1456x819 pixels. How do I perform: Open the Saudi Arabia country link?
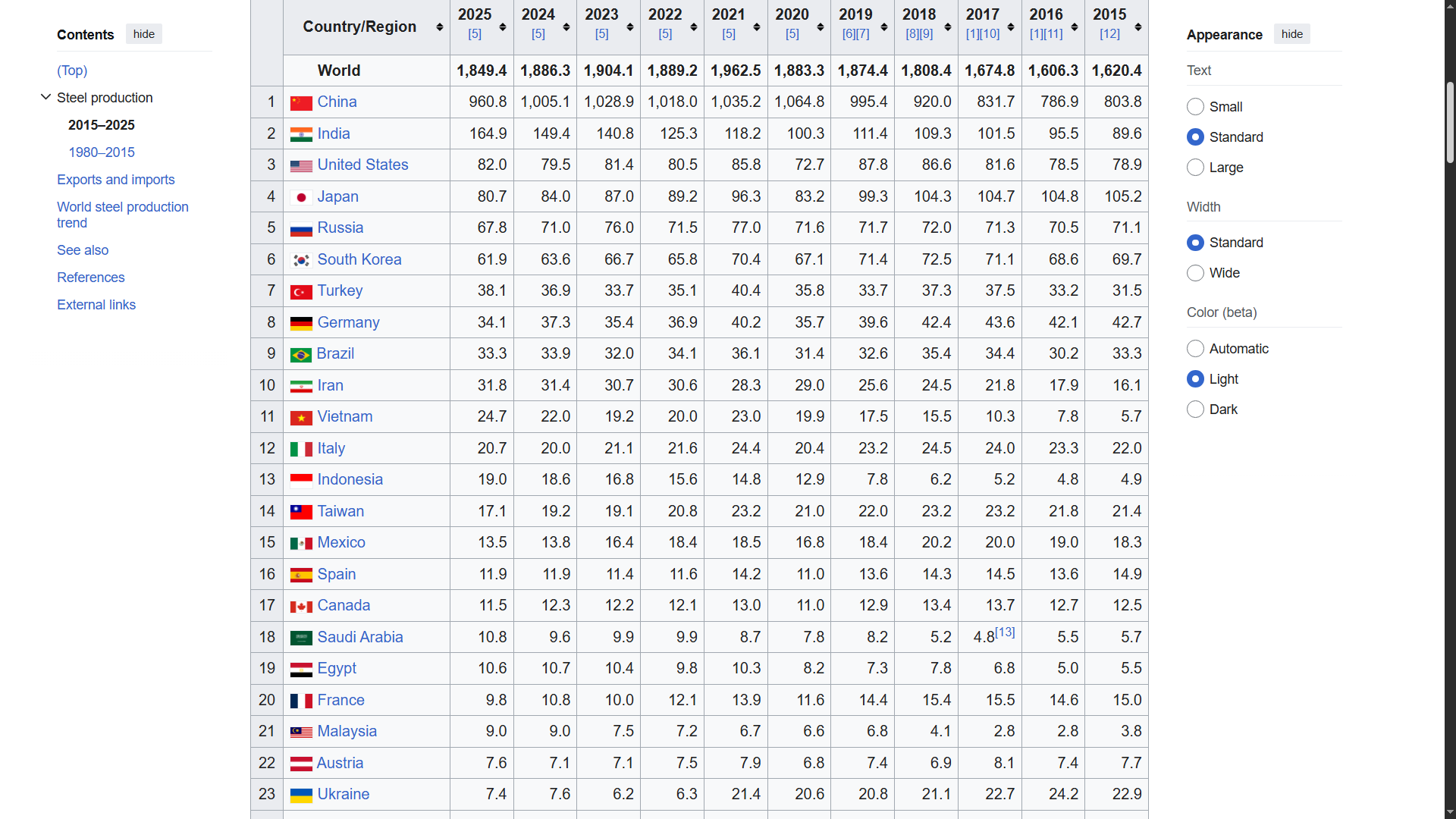[359, 637]
